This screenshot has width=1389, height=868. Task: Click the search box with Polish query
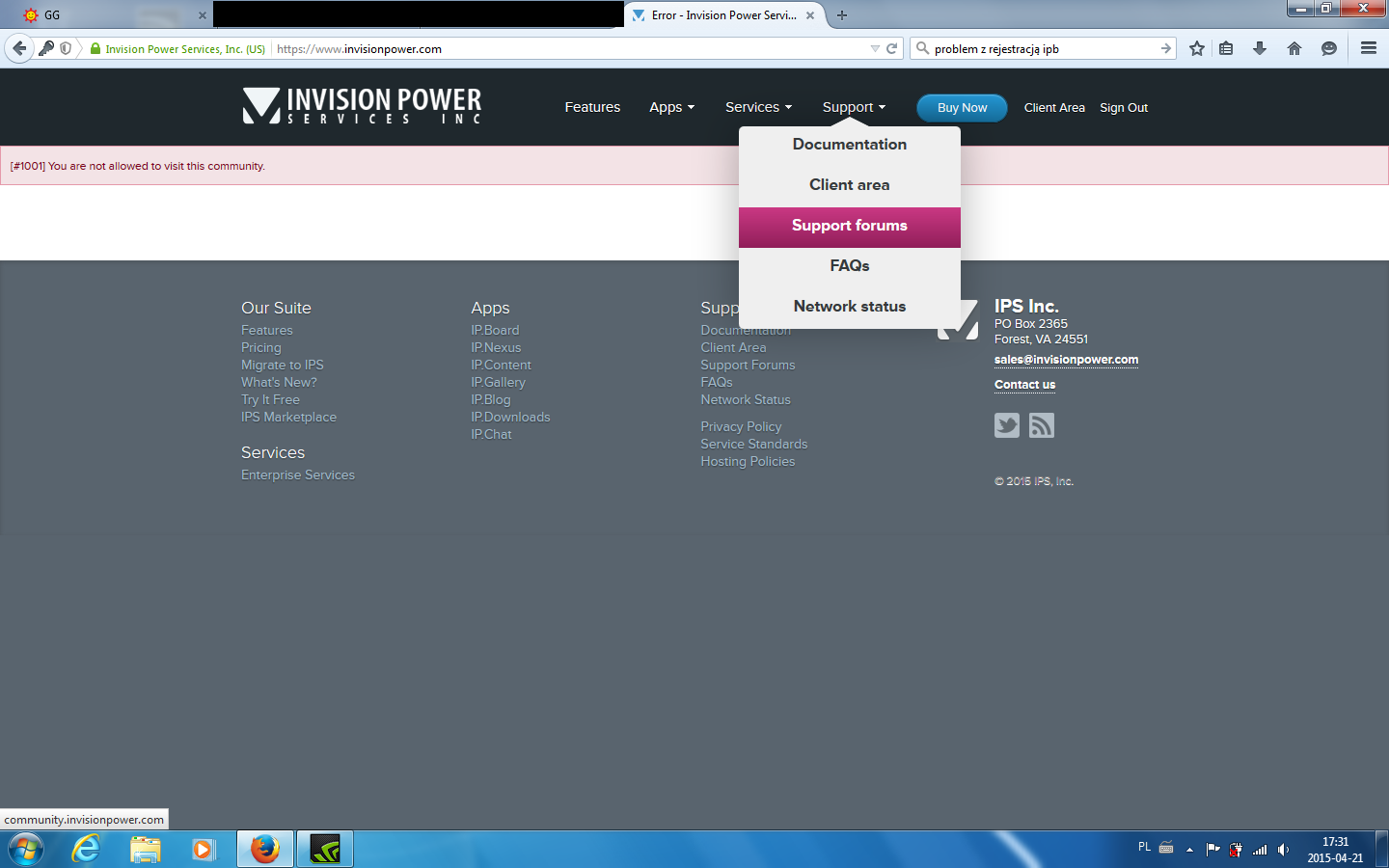pyautogui.click(x=1042, y=48)
